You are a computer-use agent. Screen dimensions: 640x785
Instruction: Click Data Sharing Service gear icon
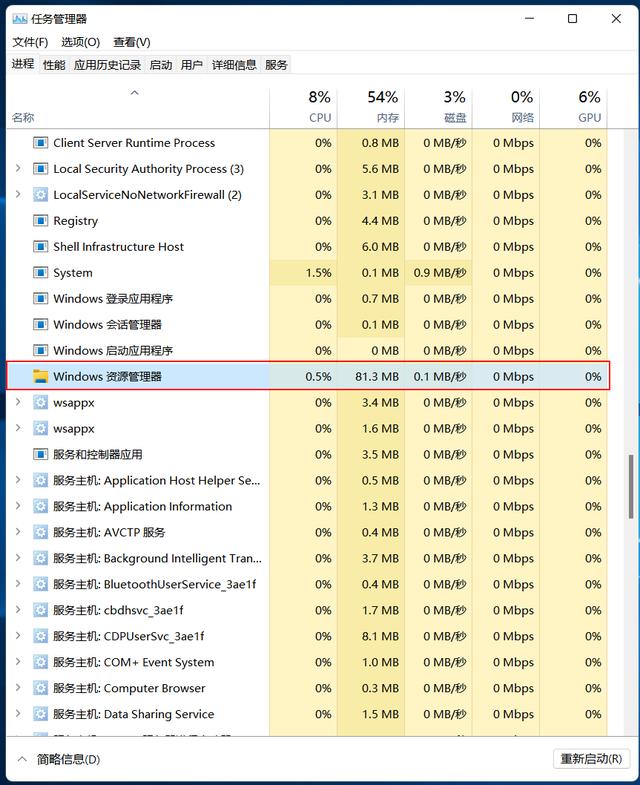[x=40, y=714]
